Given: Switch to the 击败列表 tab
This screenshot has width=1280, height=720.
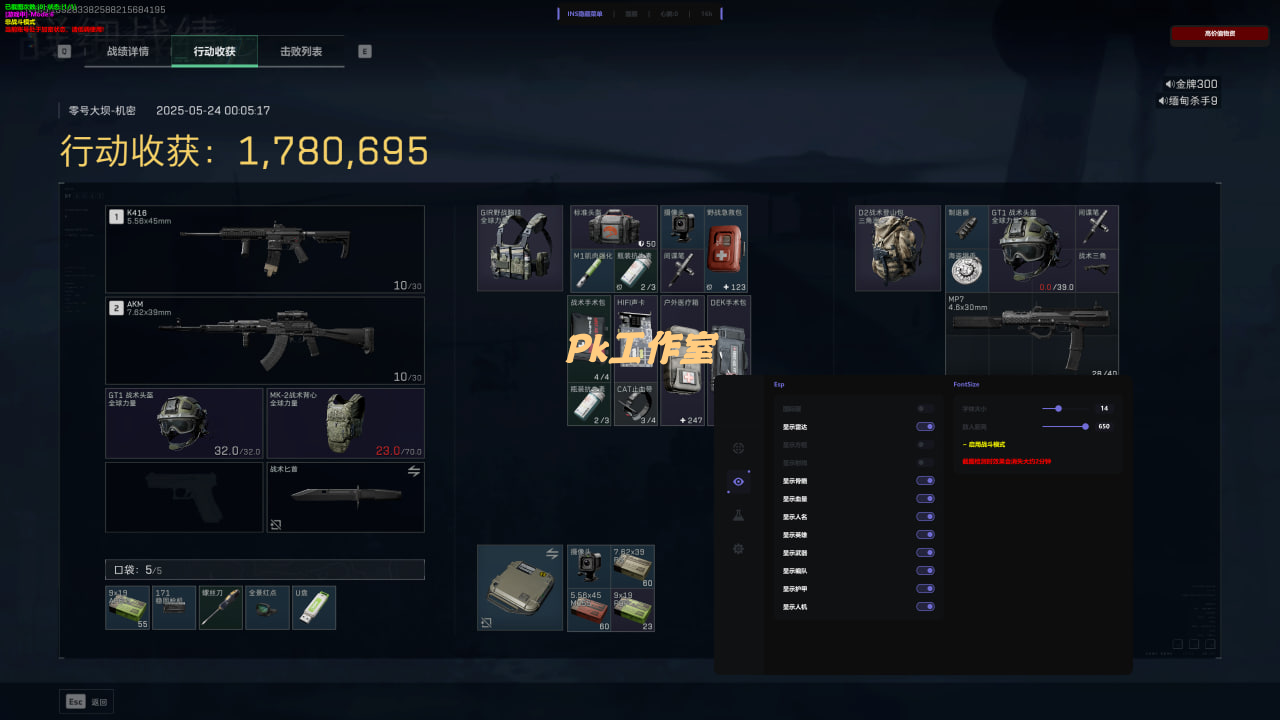Looking at the screenshot, I should (301, 51).
